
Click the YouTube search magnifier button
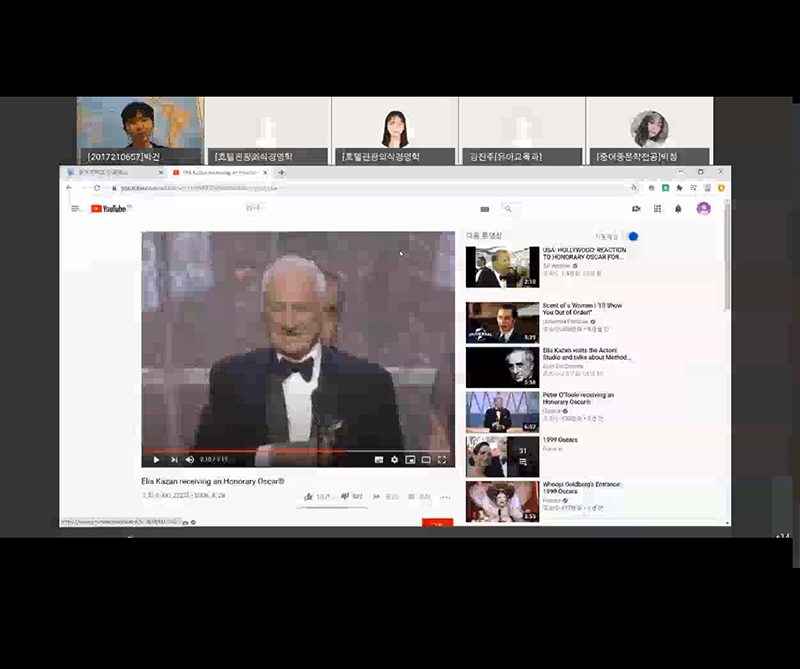[508, 209]
